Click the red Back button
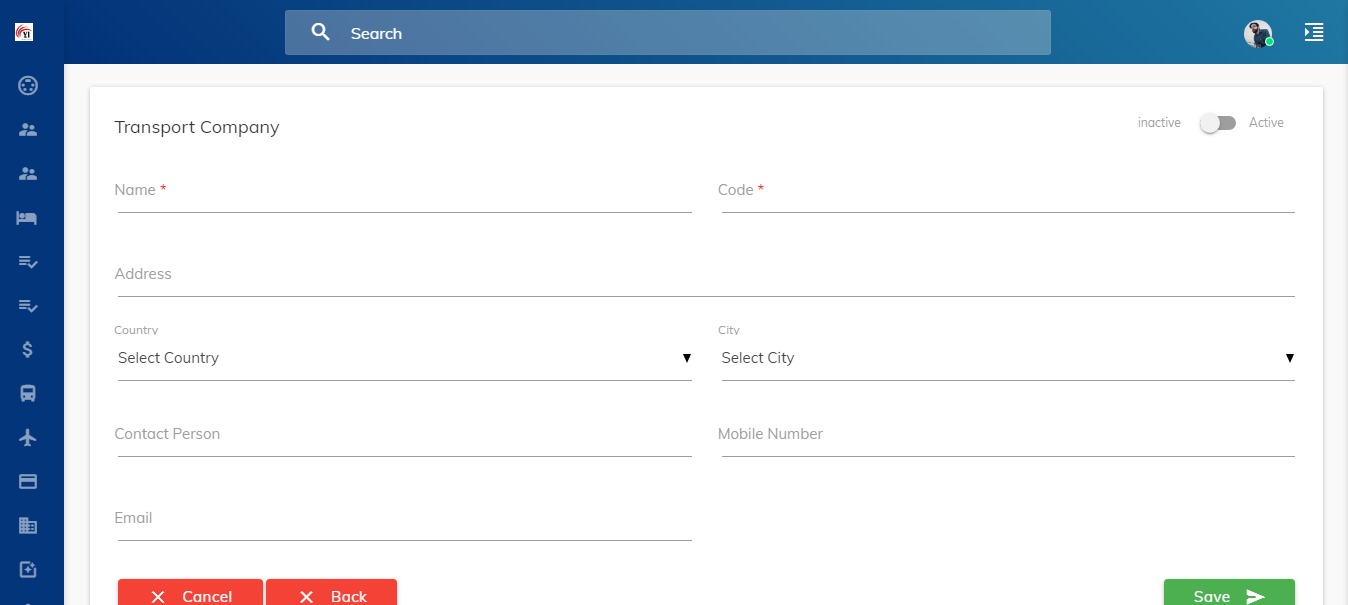 tap(331, 595)
